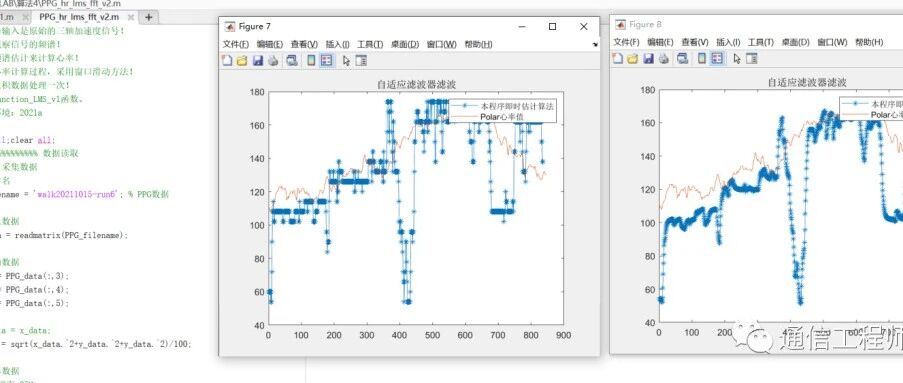Toggle Edit Plot arrow tool in Figure 7
This screenshot has width=903, height=383.
[x=346, y=60]
